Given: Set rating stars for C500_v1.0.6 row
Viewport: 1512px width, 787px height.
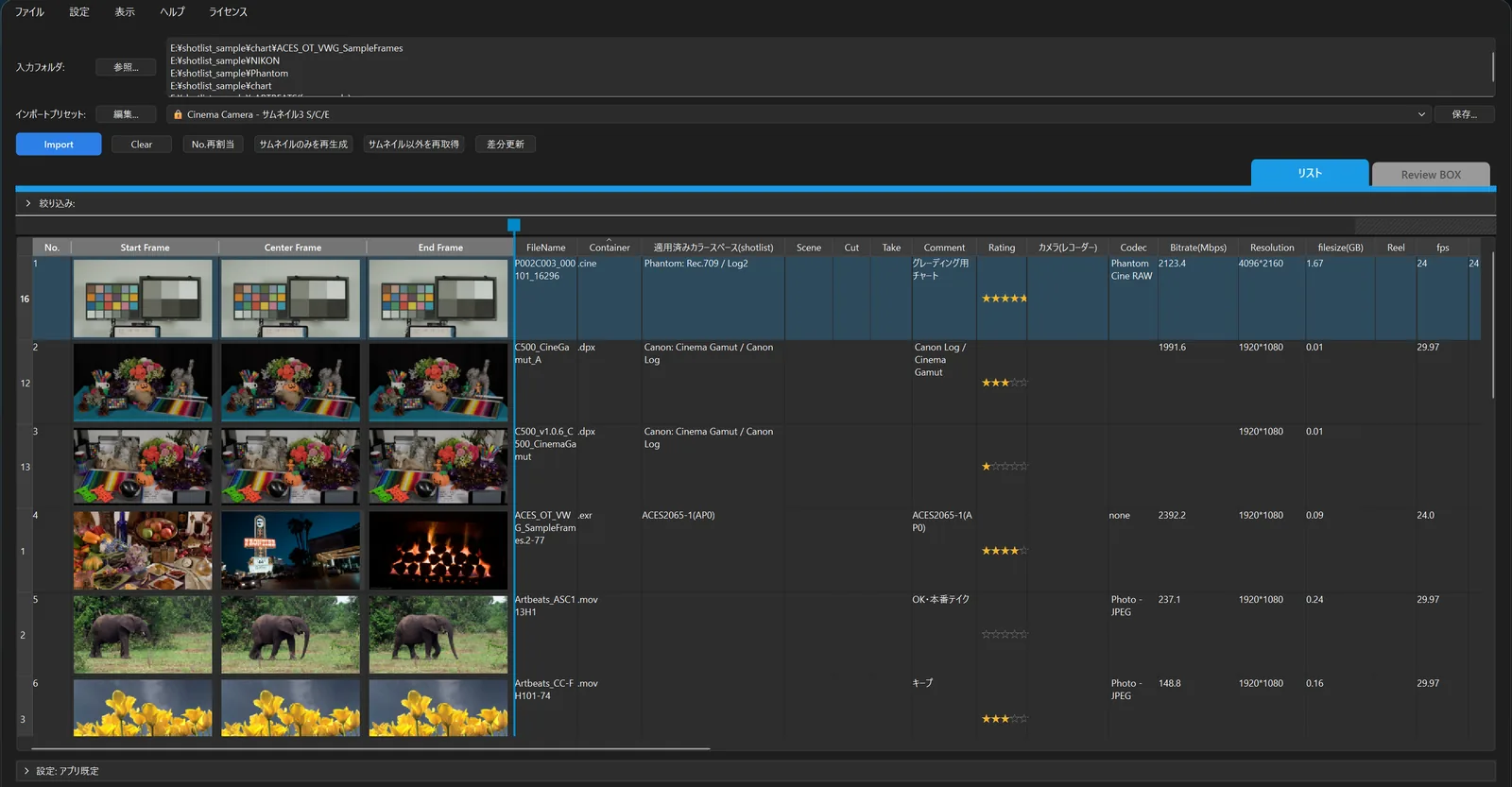Looking at the screenshot, I should click(1004, 467).
